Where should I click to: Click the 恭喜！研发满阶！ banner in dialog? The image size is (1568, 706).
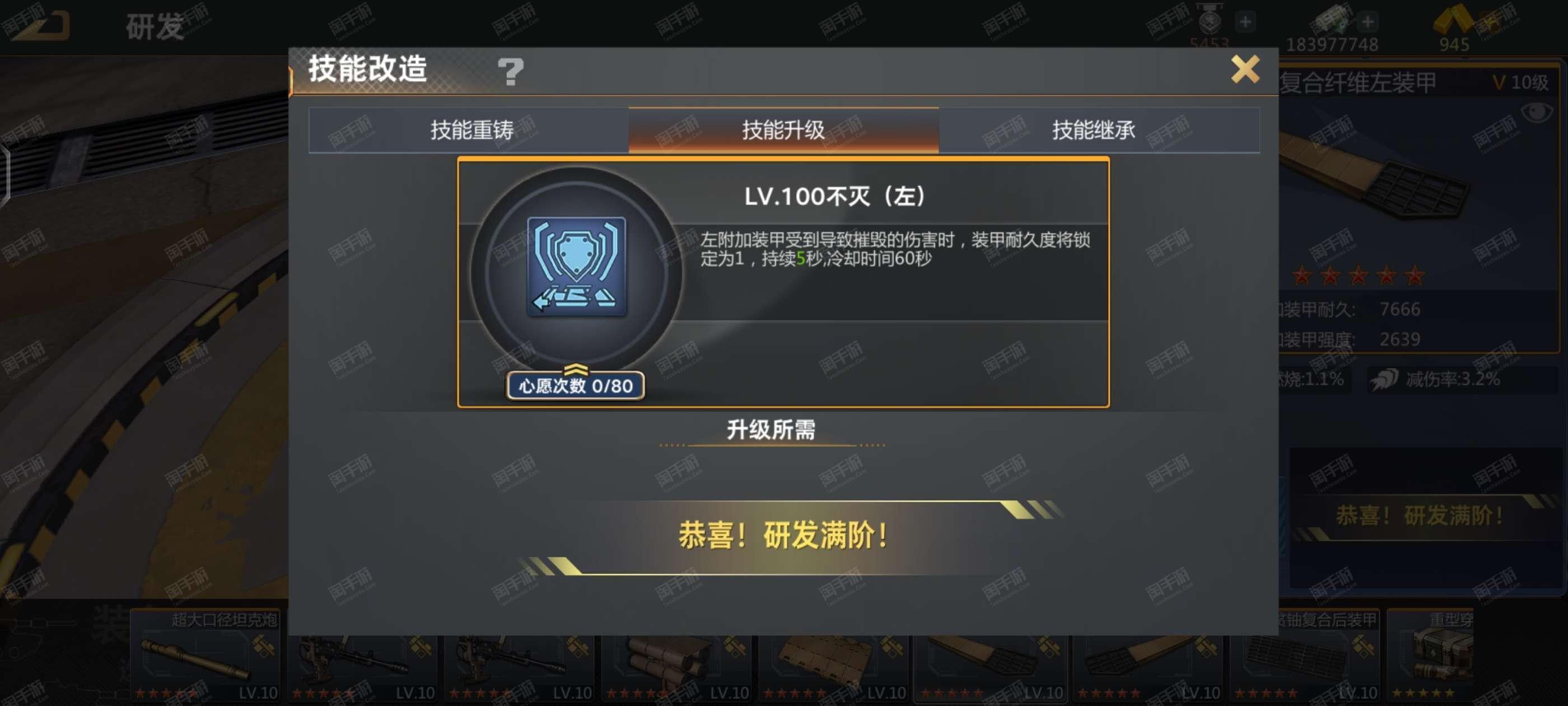pyautogui.click(x=783, y=536)
